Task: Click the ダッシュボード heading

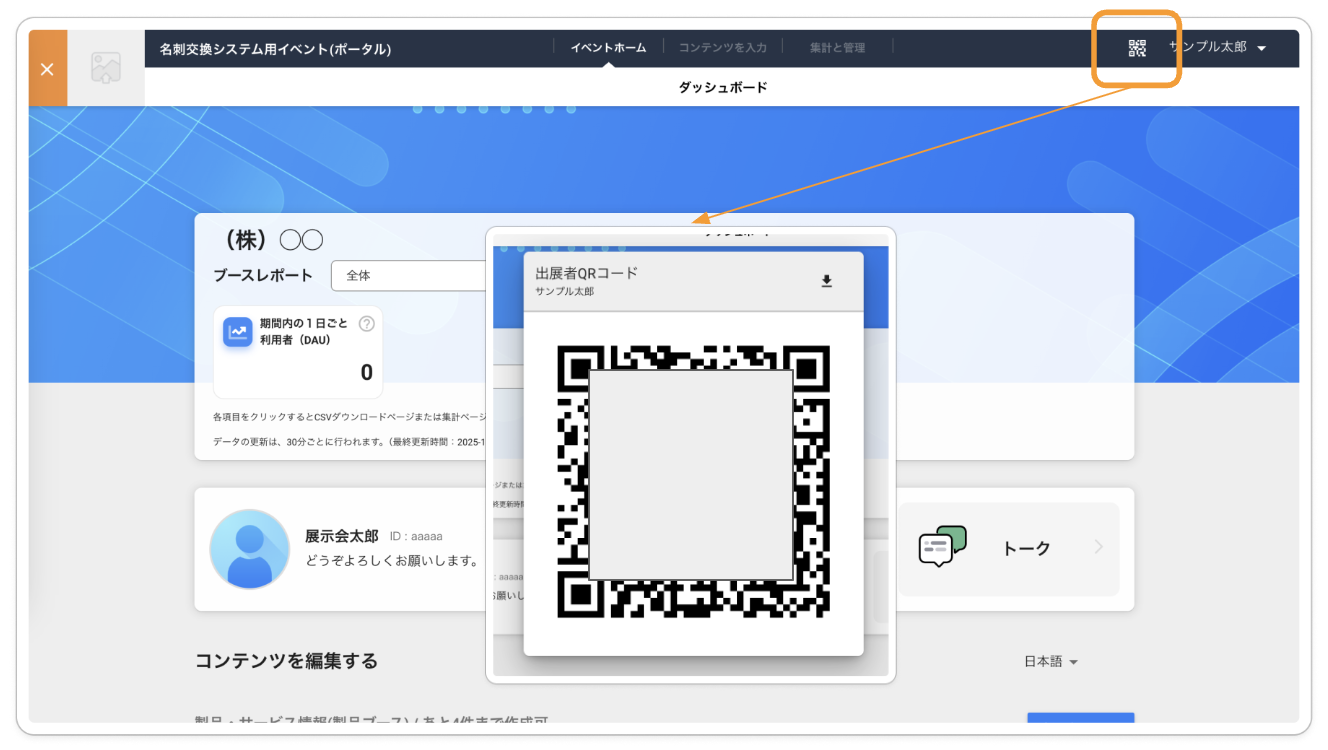Action: (723, 87)
